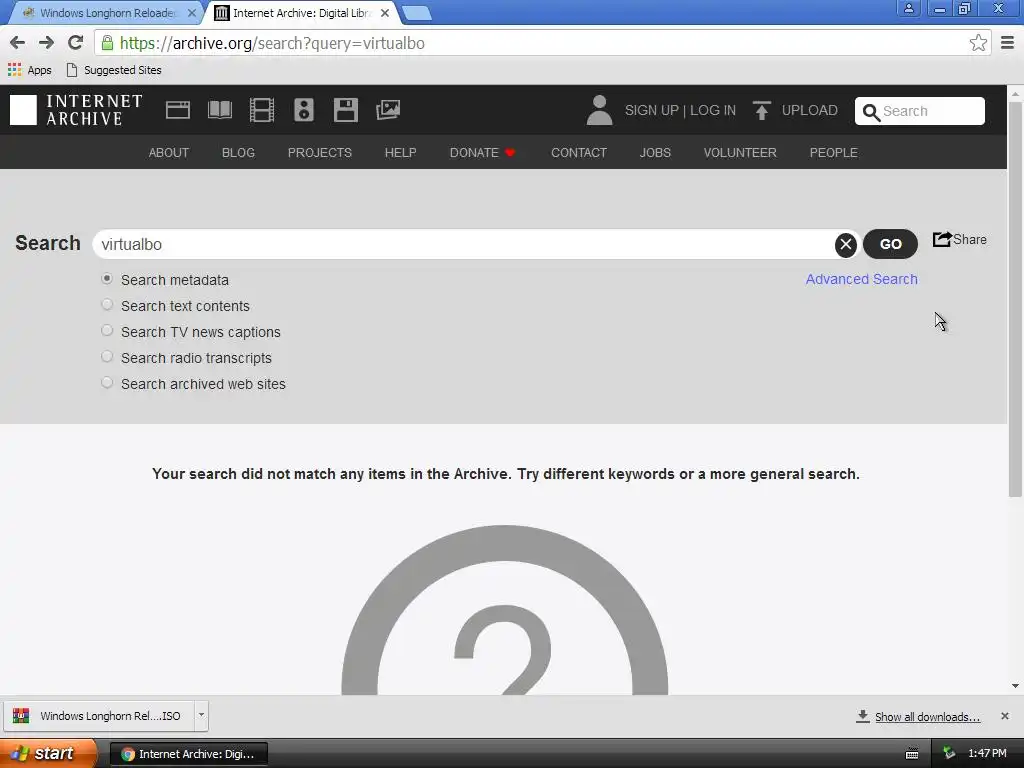1024x768 pixels.
Task: Open the PROJECTS menu item
Action: pyautogui.click(x=320, y=153)
